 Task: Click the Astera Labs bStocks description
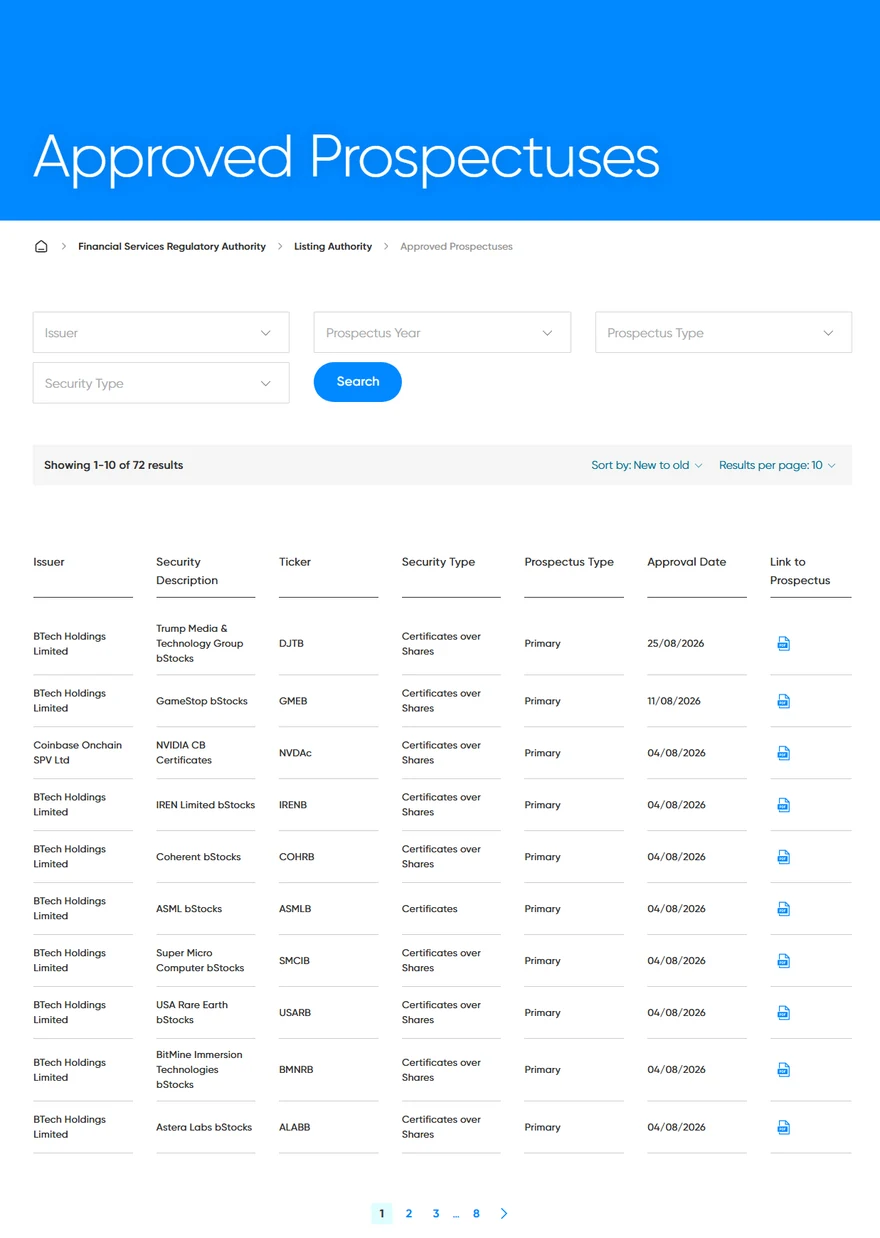point(204,1127)
